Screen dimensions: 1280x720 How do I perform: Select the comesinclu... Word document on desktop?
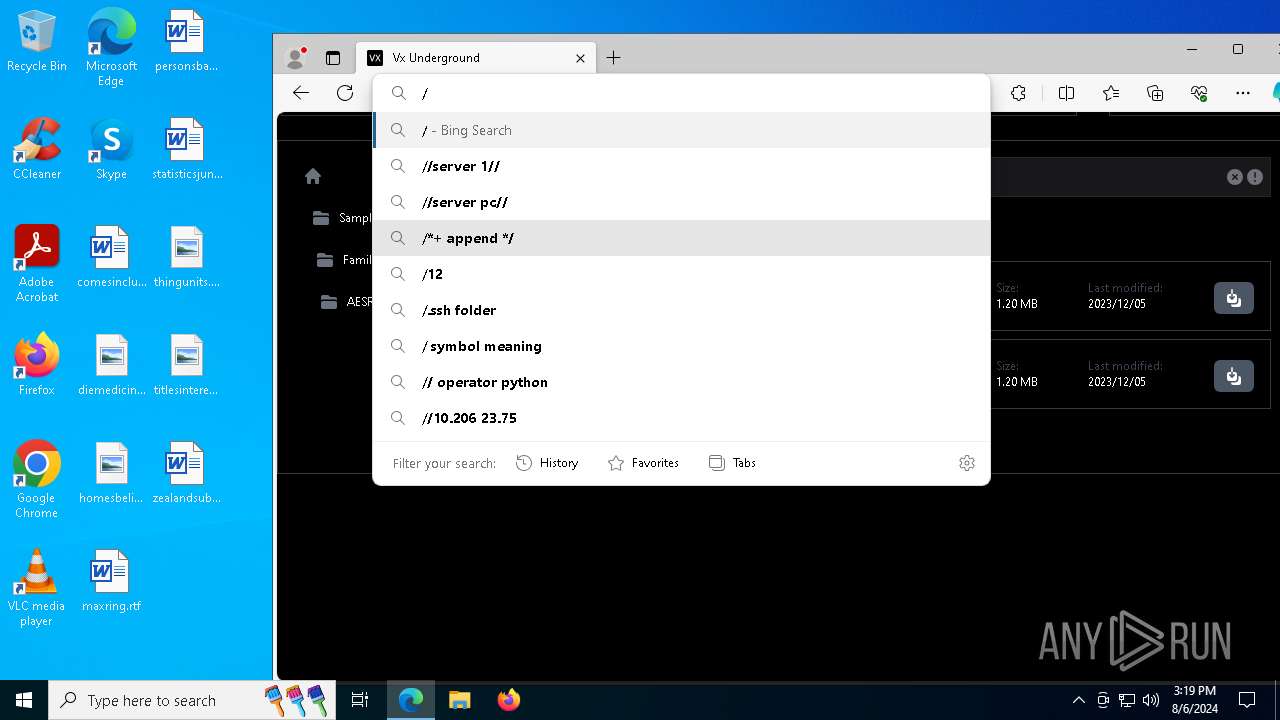tap(111, 257)
